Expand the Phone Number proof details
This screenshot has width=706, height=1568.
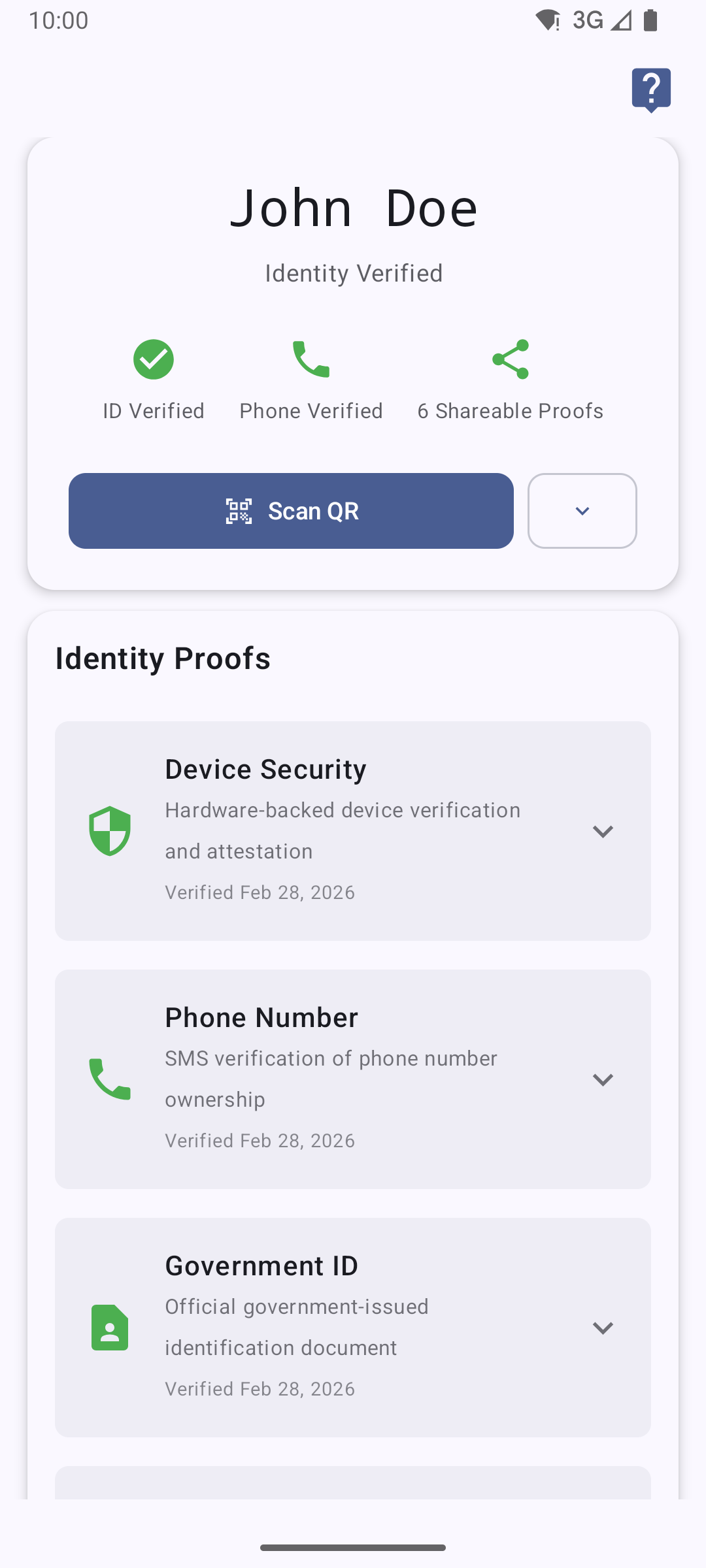(x=603, y=1079)
